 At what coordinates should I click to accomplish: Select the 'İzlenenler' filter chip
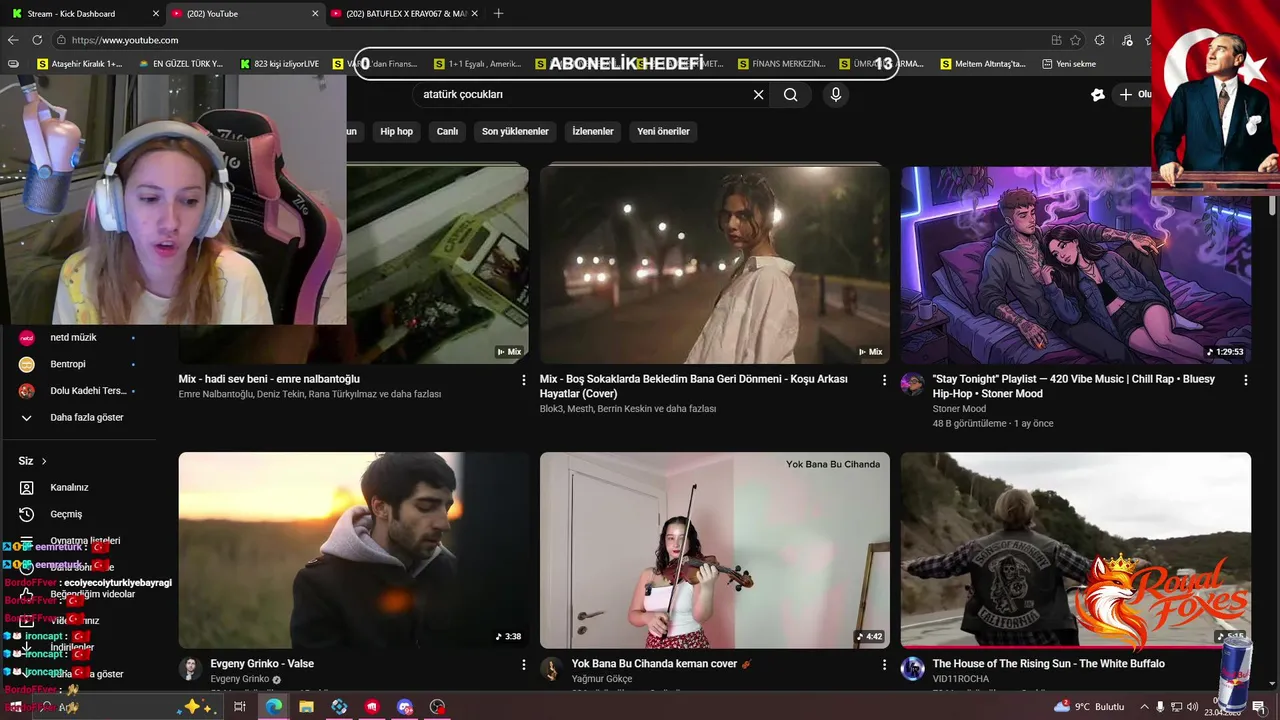pos(593,131)
